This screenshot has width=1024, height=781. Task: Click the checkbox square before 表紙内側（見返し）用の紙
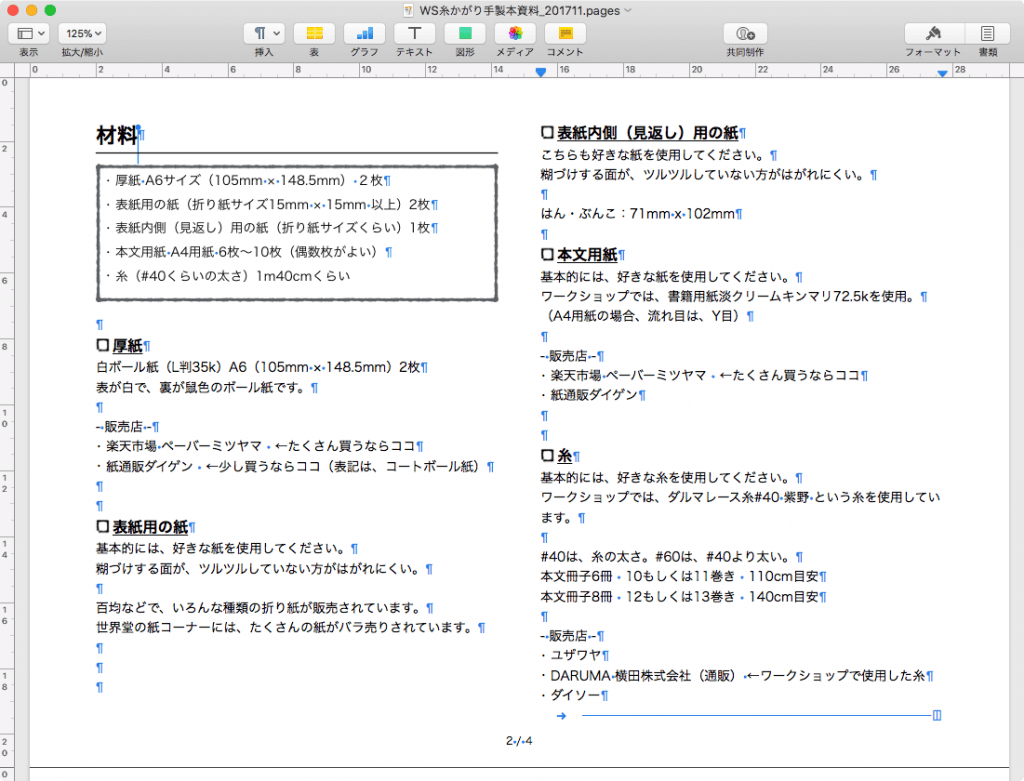point(547,132)
